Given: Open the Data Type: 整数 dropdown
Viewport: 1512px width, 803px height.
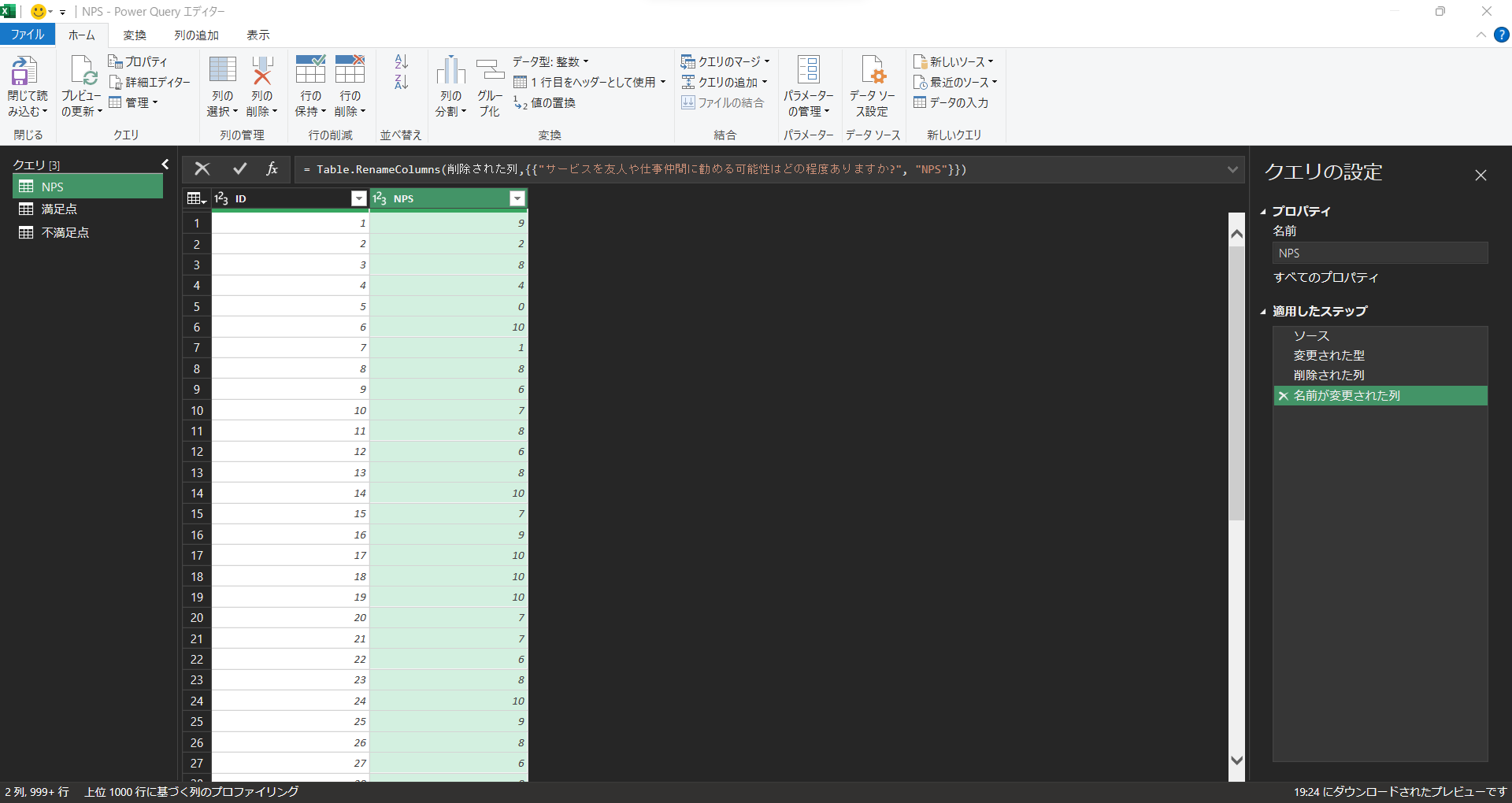Looking at the screenshot, I should point(550,61).
